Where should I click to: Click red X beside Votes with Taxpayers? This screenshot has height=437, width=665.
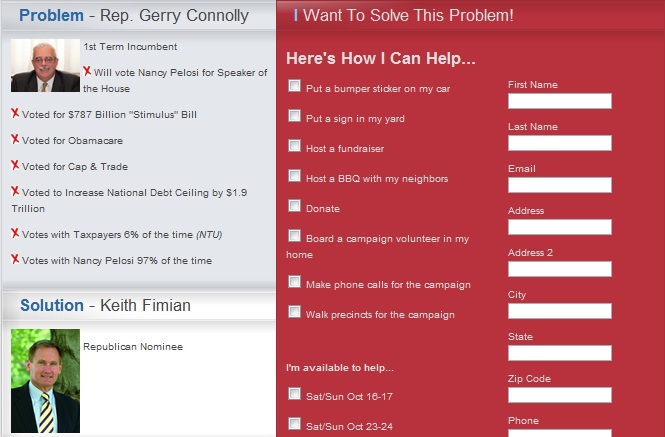pos(15,233)
